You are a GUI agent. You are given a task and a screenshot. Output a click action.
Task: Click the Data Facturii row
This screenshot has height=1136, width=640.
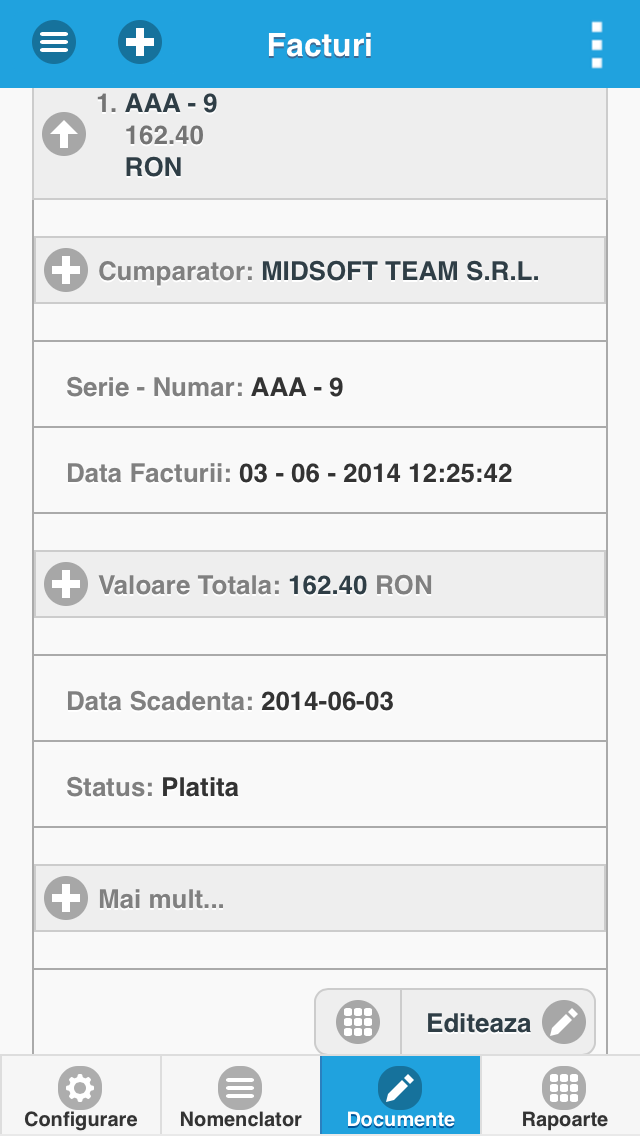(x=320, y=471)
